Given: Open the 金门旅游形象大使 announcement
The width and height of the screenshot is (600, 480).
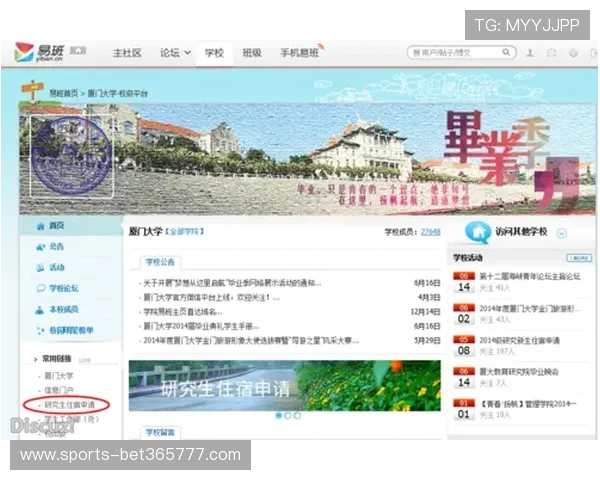Looking at the screenshot, I should point(251,340).
